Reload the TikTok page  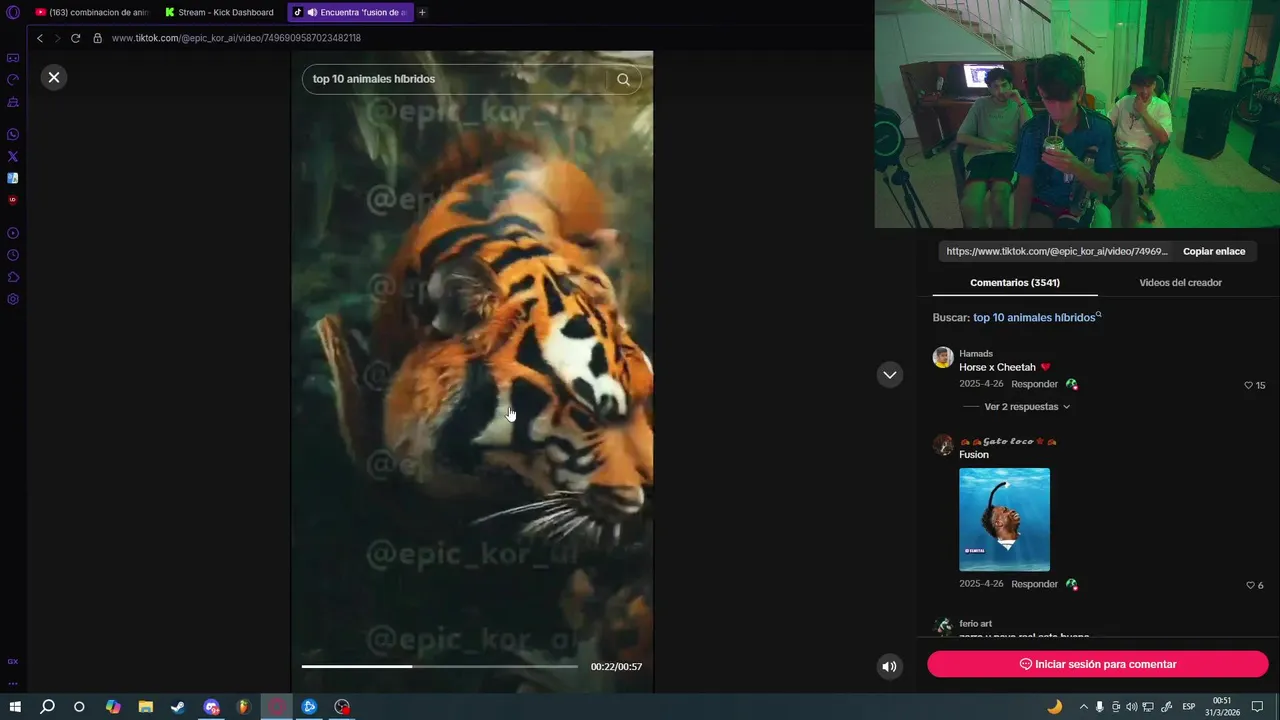[x=75, y=38]
